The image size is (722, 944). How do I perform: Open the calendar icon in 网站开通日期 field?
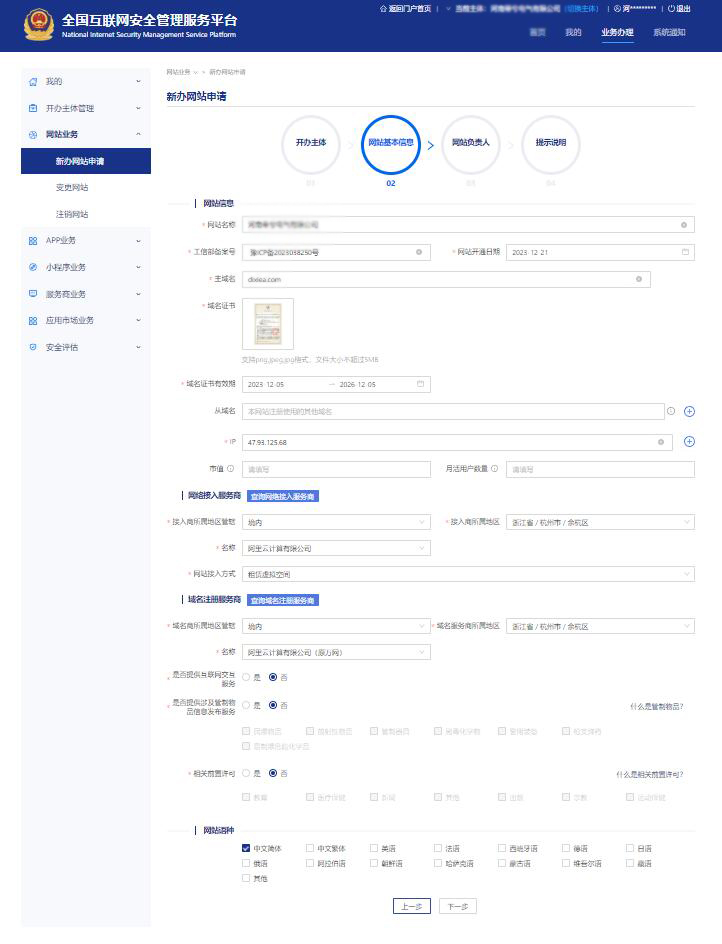[x=686, y=253]
